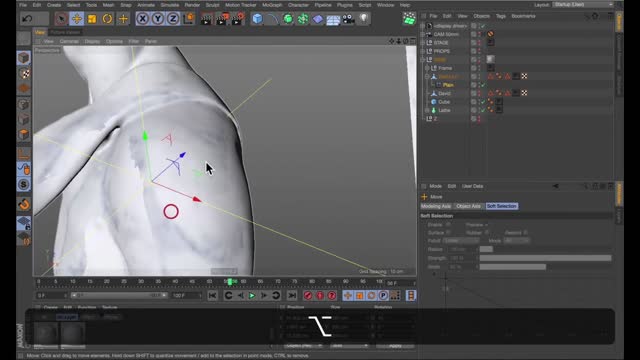Toggle visibility dots for STAGE object
This screenshot has height=360, width=640.
(x=479, y=42)
